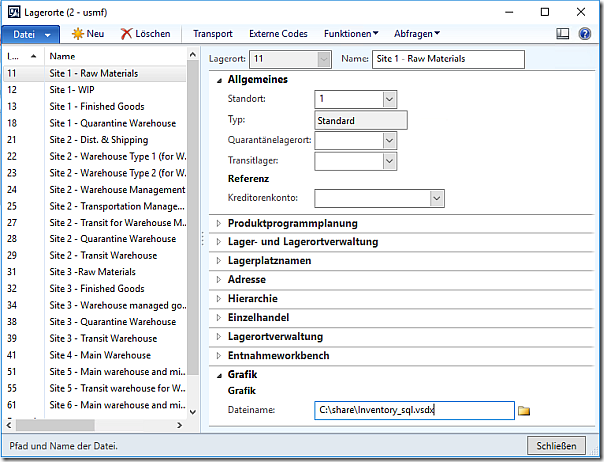Expand the Adresse section
The height and width of the screenshot is (462, 604).
tap(219, 280)
